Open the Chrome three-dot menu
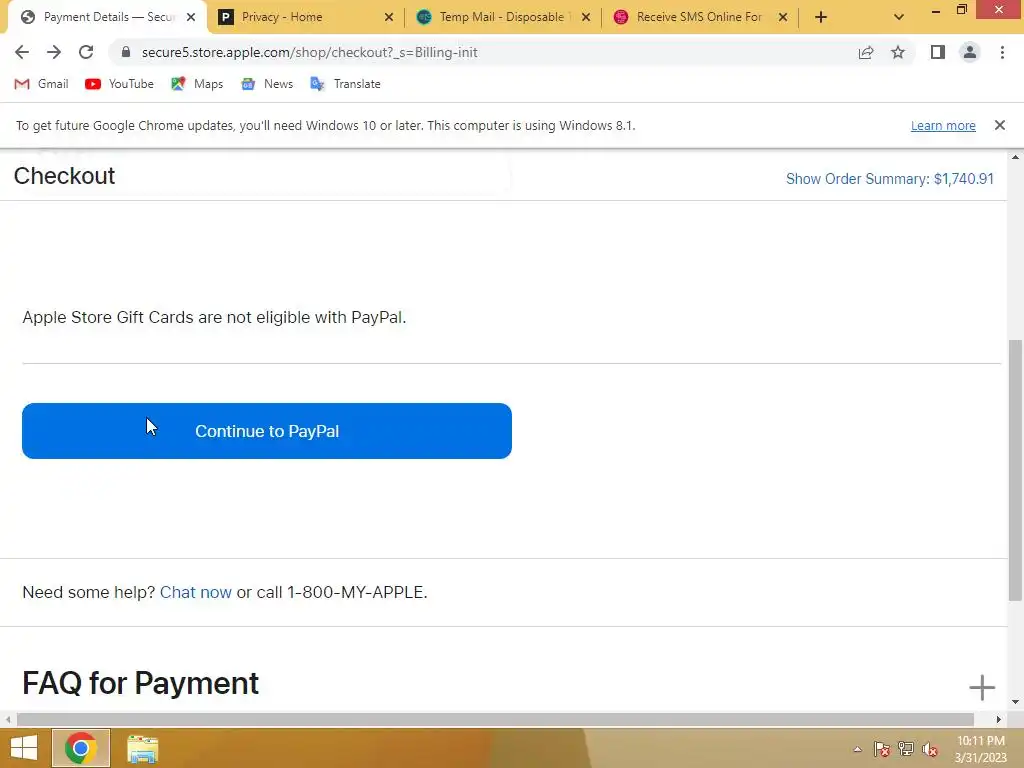 tap(1002, 52)
